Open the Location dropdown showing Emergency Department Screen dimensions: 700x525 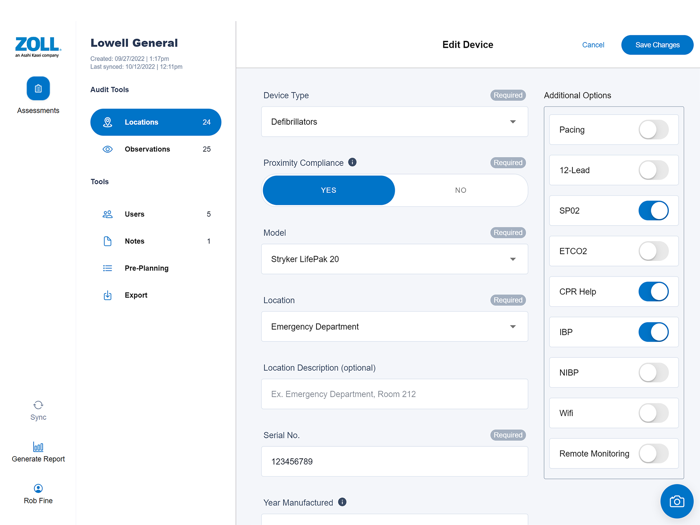(x=395, y=327)
